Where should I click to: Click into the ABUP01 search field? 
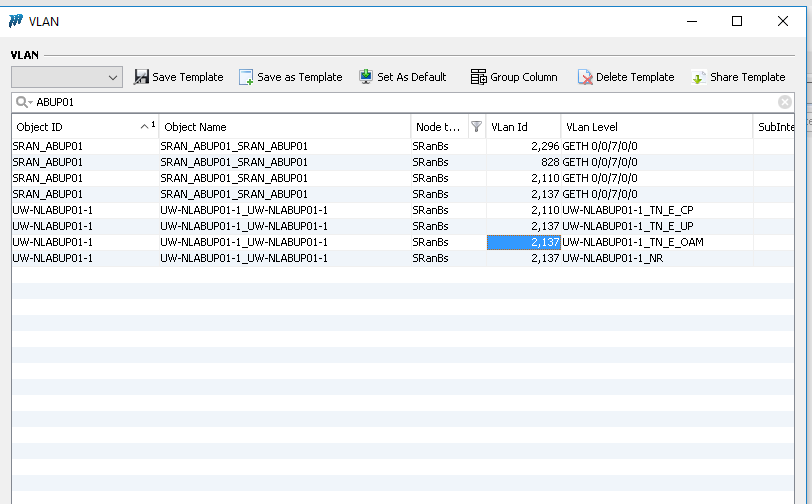tap(400, 102)
